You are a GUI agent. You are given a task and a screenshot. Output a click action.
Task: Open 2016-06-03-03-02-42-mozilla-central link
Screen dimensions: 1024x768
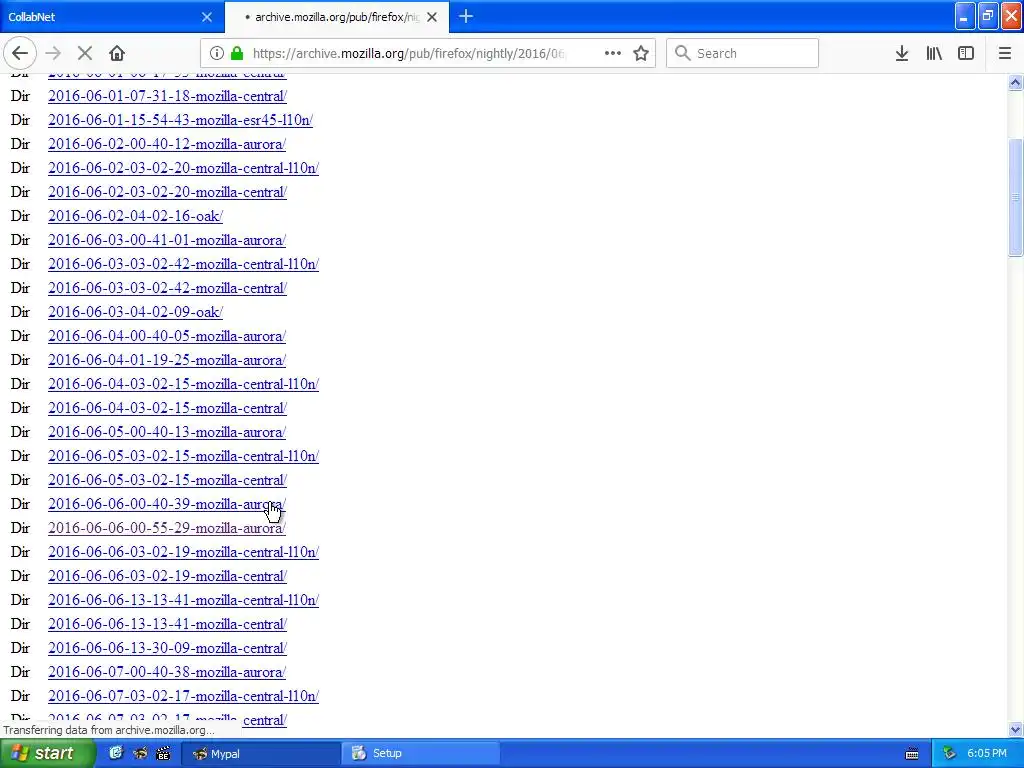(x=167, y=288)
